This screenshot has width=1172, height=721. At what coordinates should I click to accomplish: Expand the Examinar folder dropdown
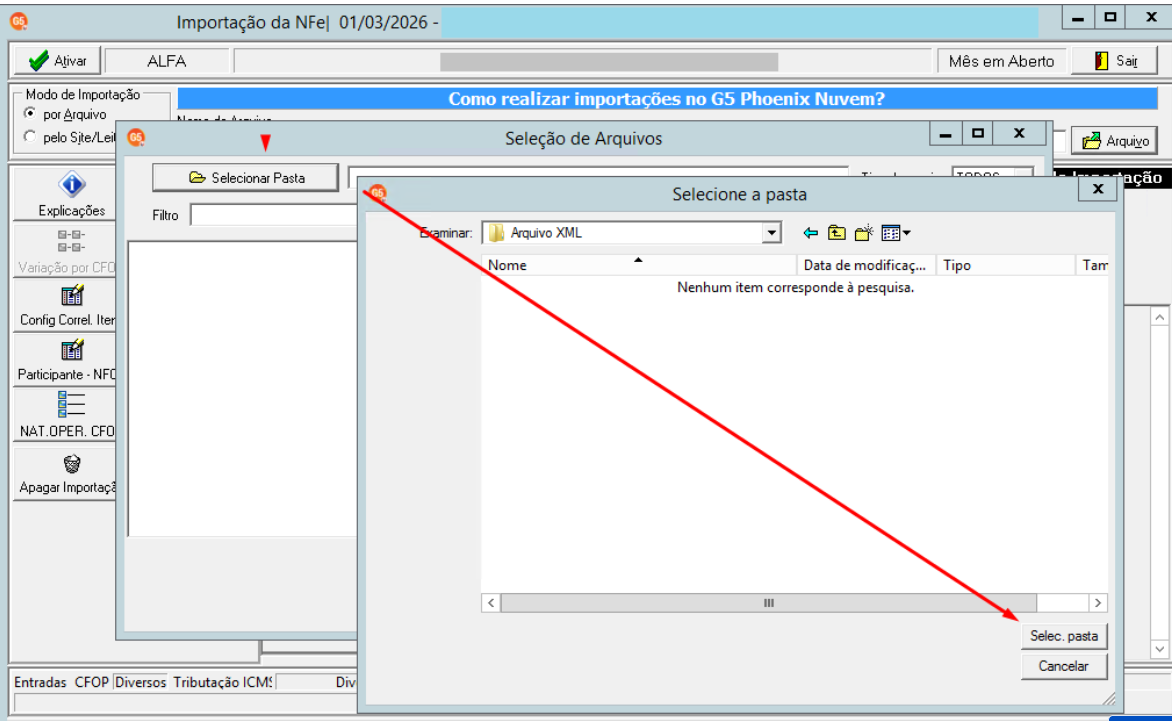pos(771,233)
